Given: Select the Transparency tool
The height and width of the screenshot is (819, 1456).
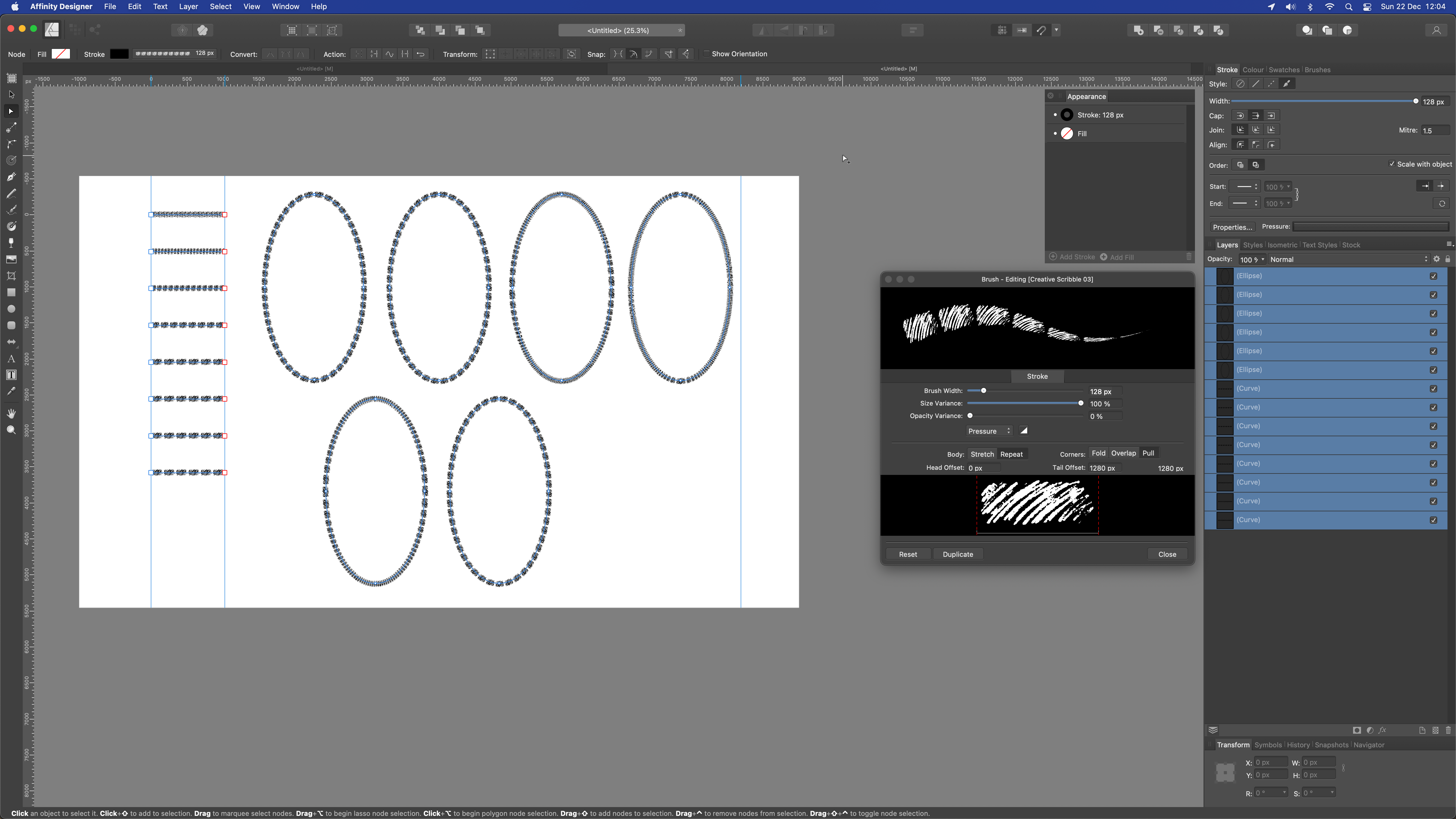Looking at the screenshot, I should (11, 243).
